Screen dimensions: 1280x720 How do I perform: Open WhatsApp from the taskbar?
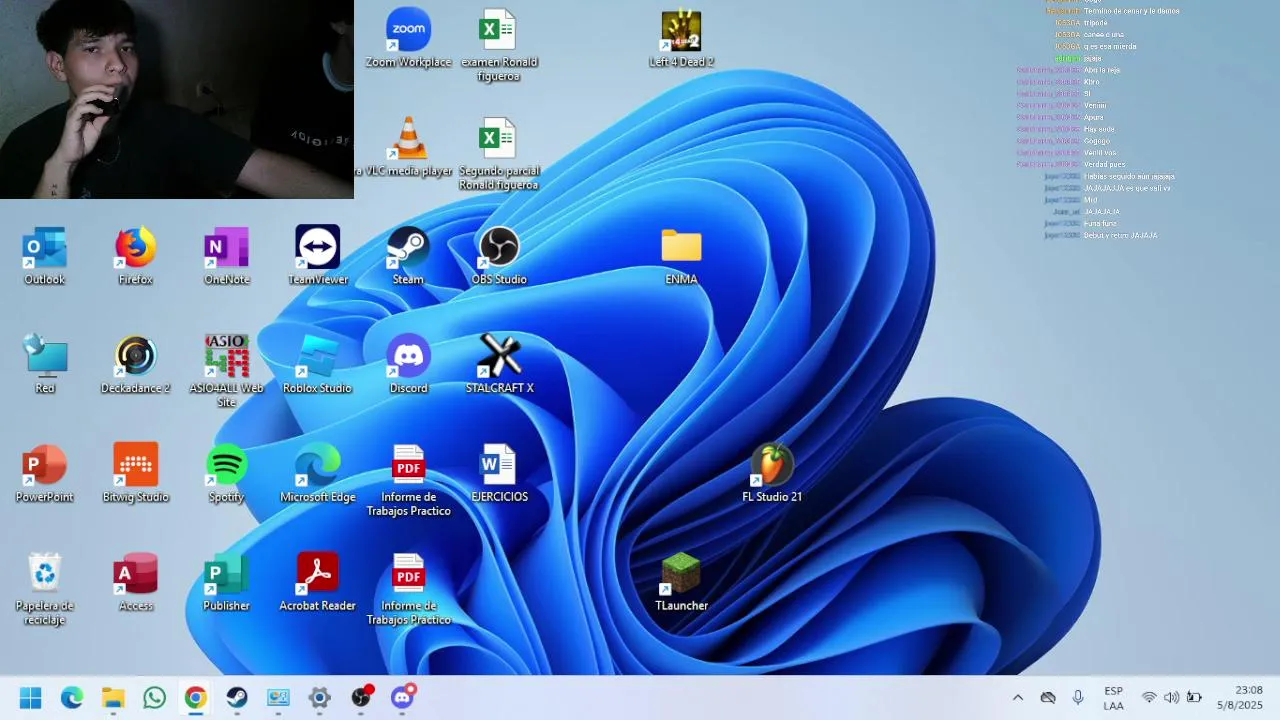coord(154,698)
